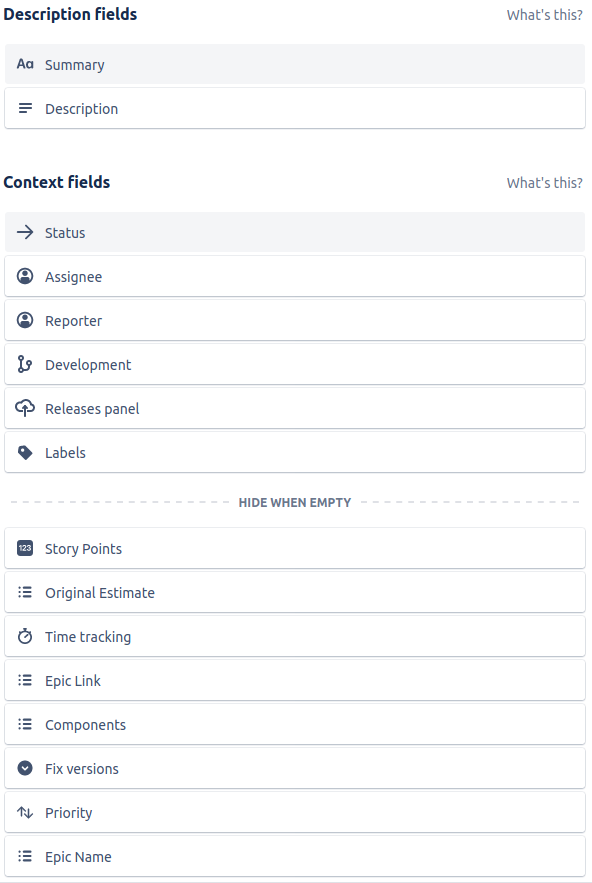Click the Summary text icon
Image resolution: width=592 pixels, height=883 pixels.
click(x=25, y=64)
